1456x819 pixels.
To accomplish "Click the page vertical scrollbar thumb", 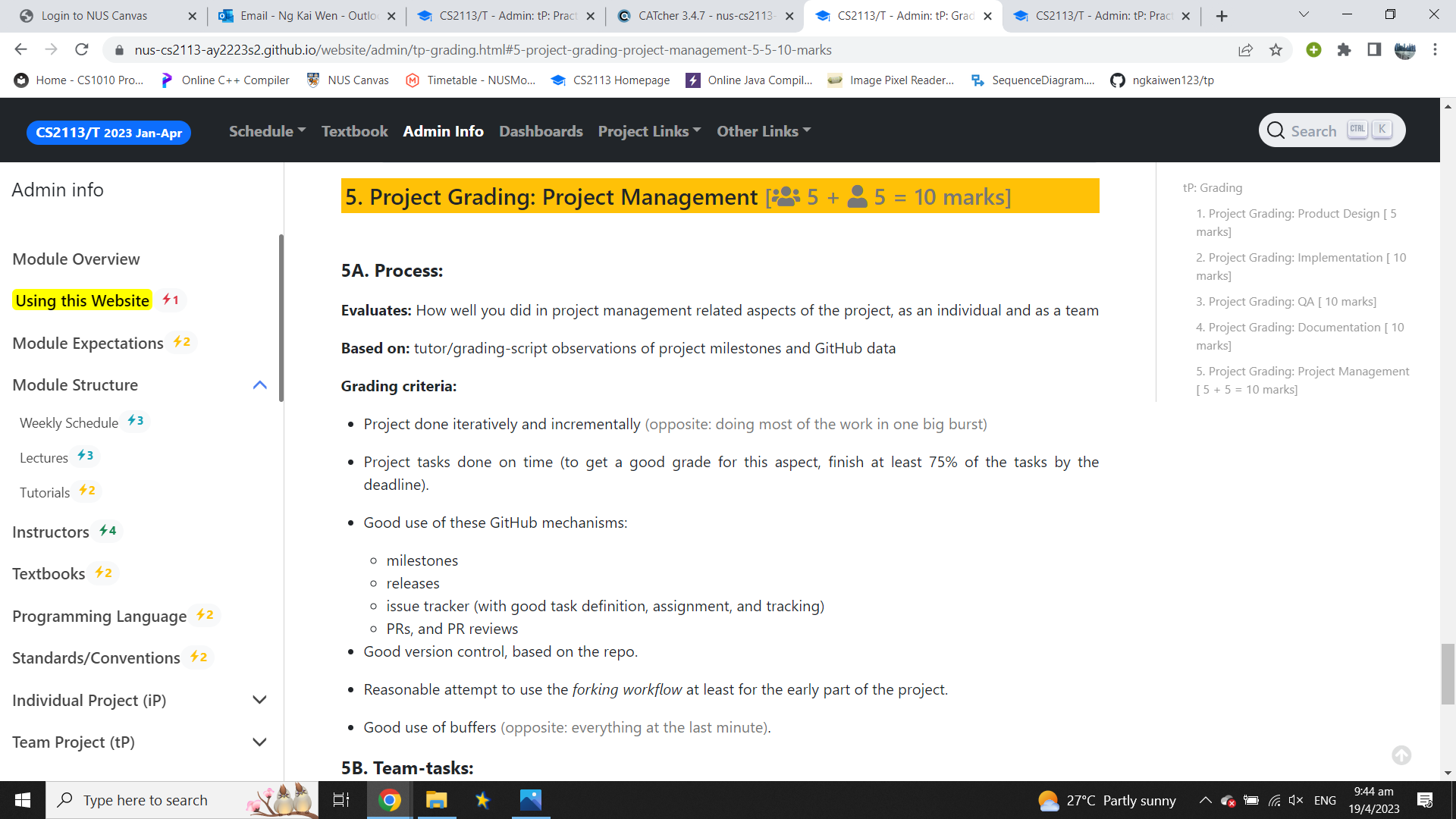I will (1448, 673).
